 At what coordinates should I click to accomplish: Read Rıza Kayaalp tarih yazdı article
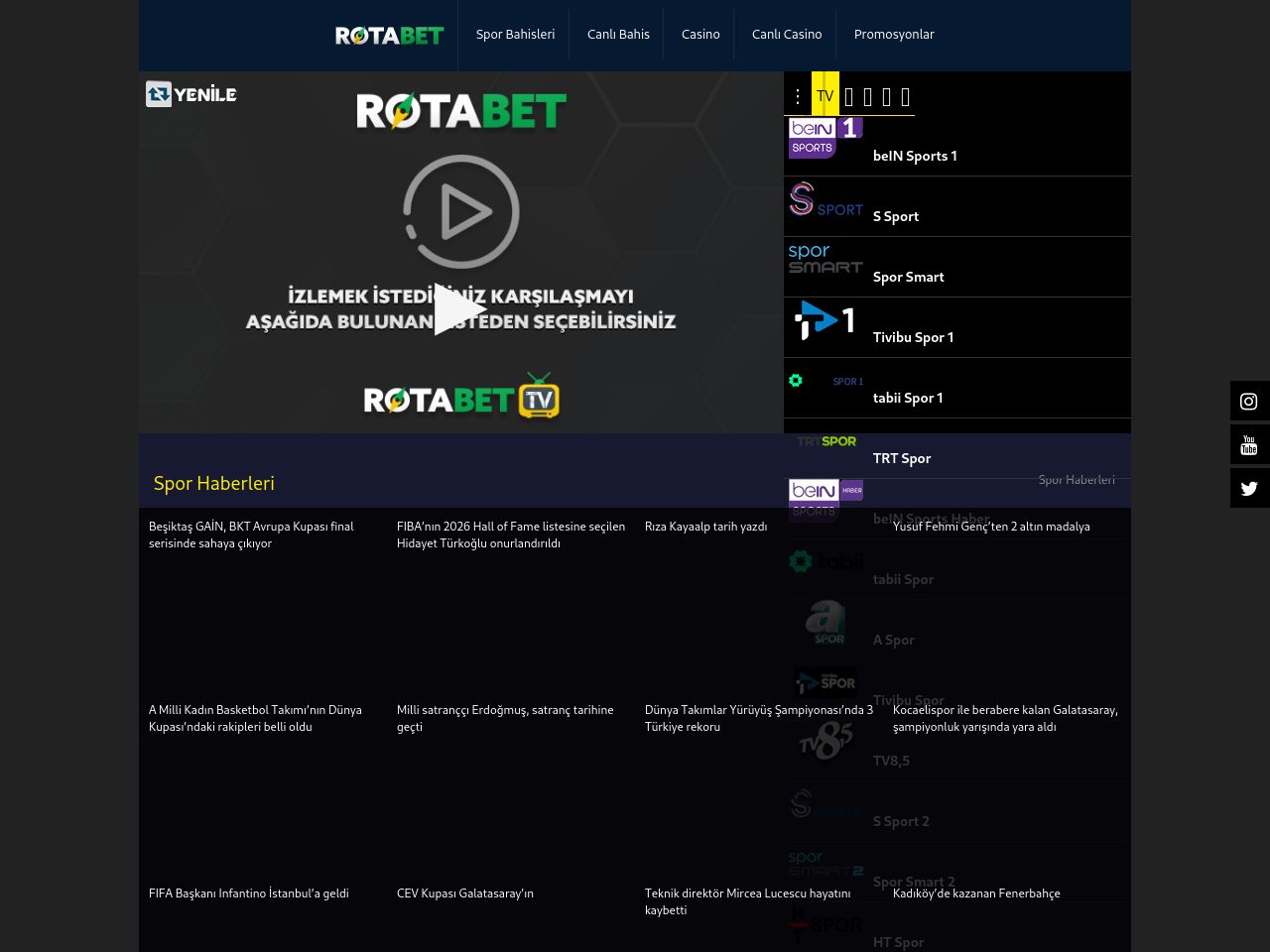click(x=706, y=528)
